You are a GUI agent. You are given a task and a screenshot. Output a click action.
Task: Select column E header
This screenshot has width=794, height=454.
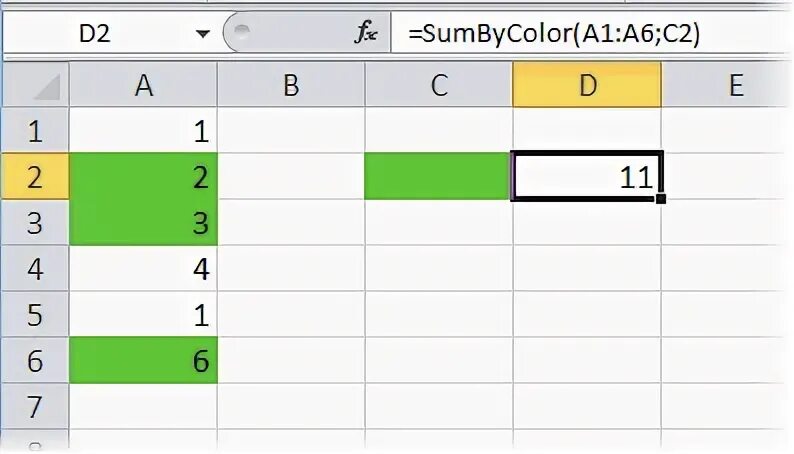[x=727, y=85]
